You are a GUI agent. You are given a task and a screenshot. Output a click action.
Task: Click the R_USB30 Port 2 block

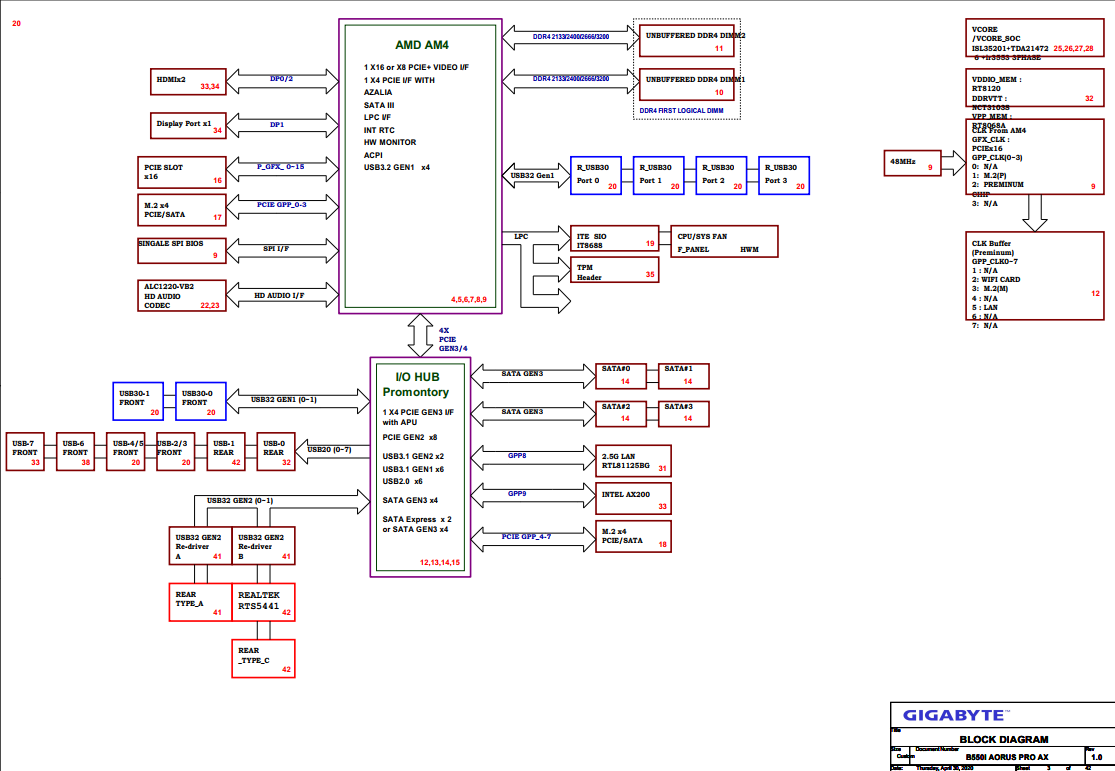point(721,176)
